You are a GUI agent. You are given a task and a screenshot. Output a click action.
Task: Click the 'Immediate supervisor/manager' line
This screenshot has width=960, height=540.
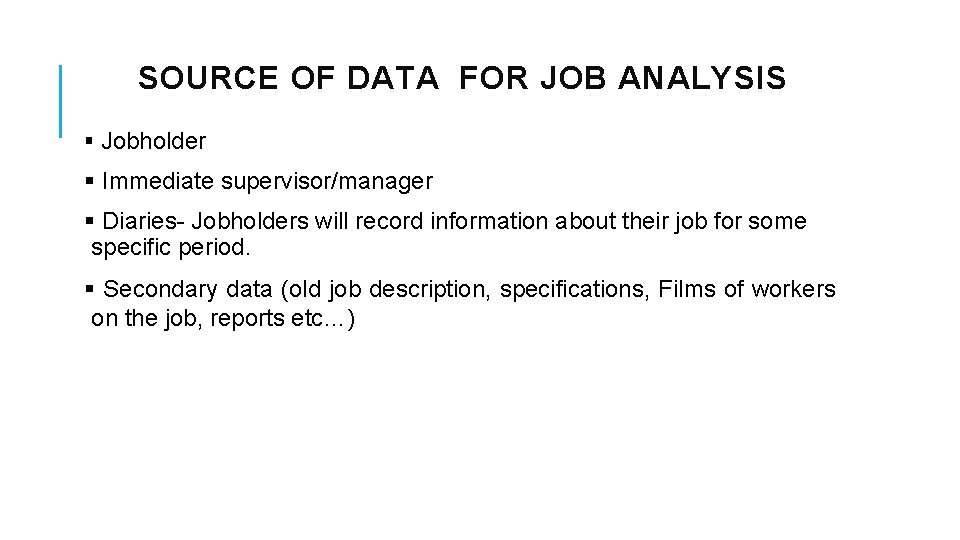[268, 182]
